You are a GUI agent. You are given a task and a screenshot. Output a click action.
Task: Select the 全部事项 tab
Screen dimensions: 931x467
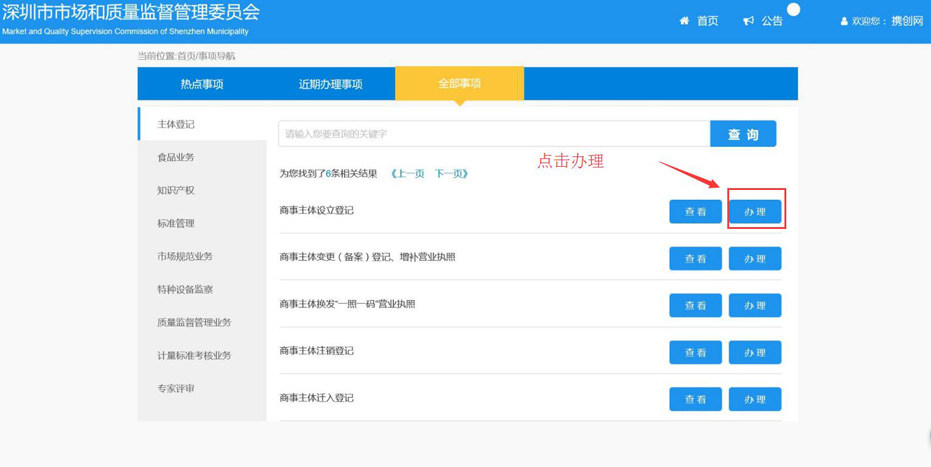click(459, 84)
